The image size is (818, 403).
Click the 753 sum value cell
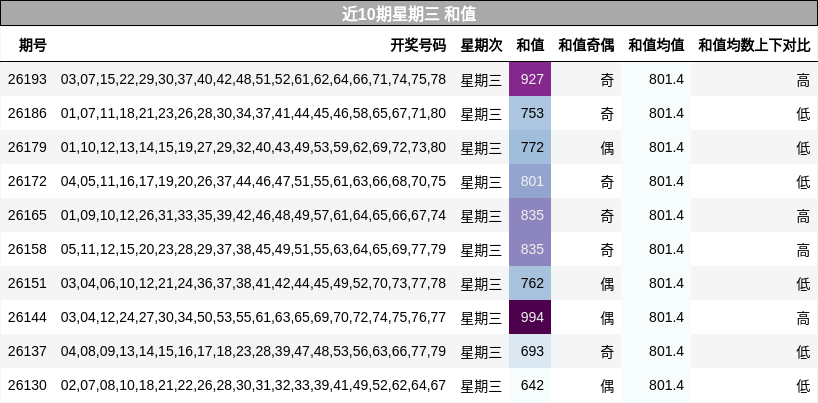[530, 113]
